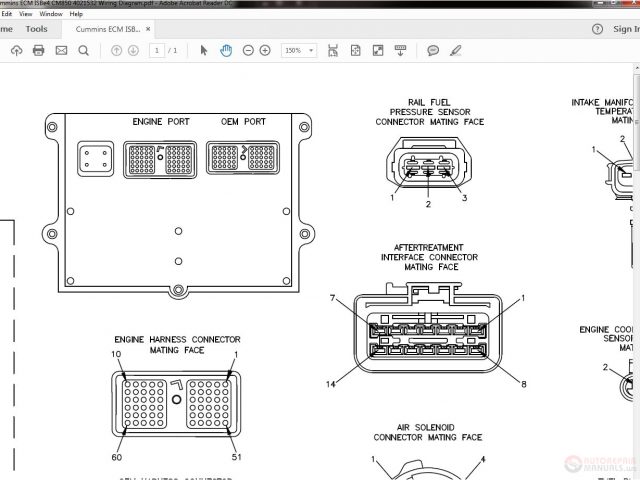Image resolution: width=640 pixels, height=480 pixels.
Task: Open the View menu
Action: pos(25,14)
